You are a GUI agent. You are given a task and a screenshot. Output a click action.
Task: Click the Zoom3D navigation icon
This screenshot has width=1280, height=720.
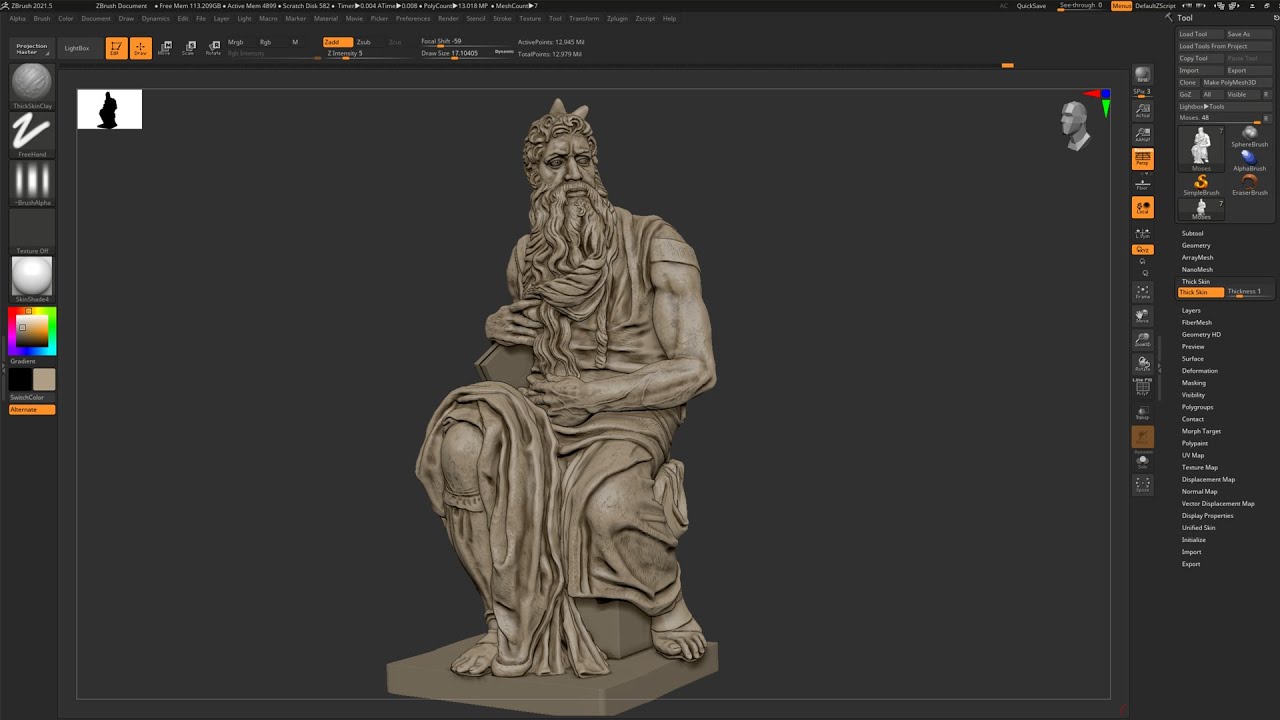tap(1142, 340)
